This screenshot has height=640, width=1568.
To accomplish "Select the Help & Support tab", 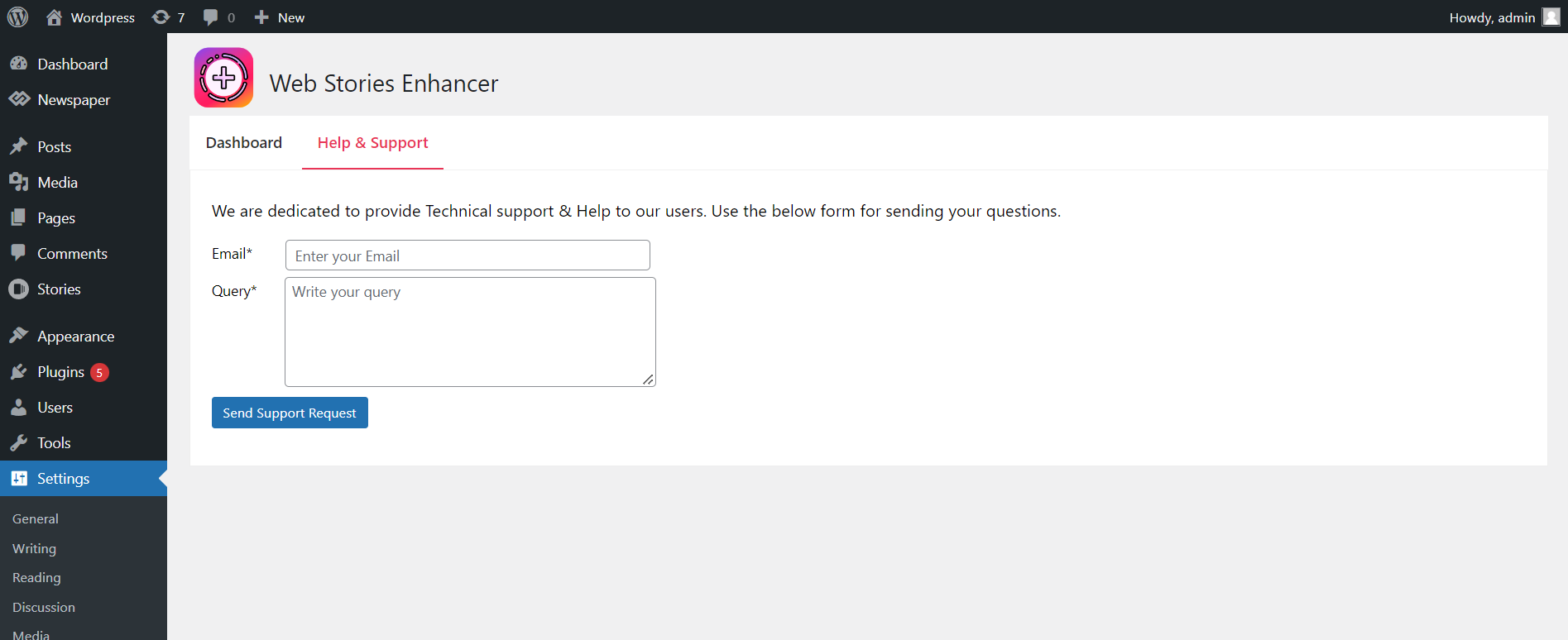I will tap(372, 142).
